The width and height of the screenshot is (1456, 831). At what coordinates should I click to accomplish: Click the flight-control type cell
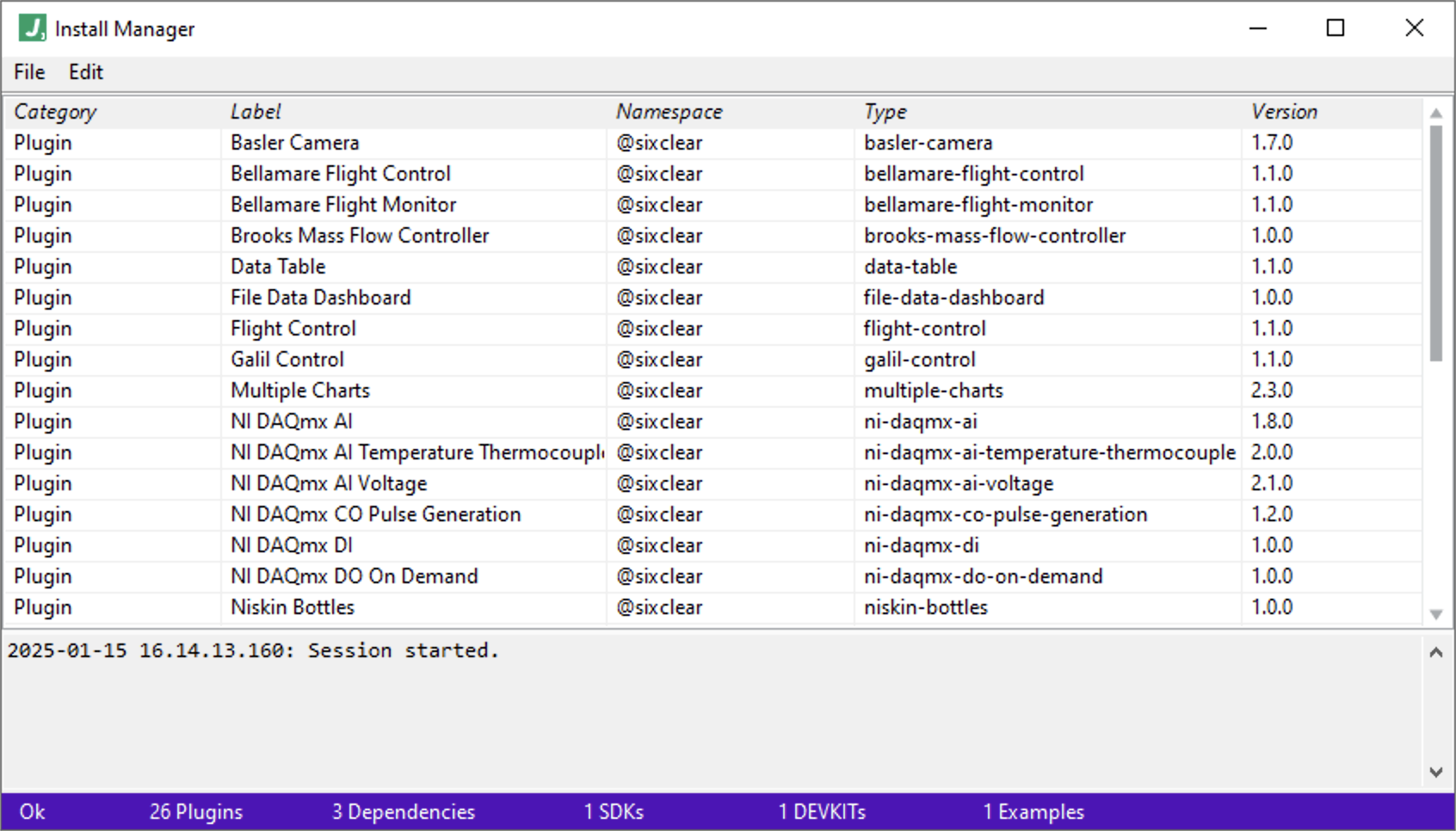tap(925, 329)
